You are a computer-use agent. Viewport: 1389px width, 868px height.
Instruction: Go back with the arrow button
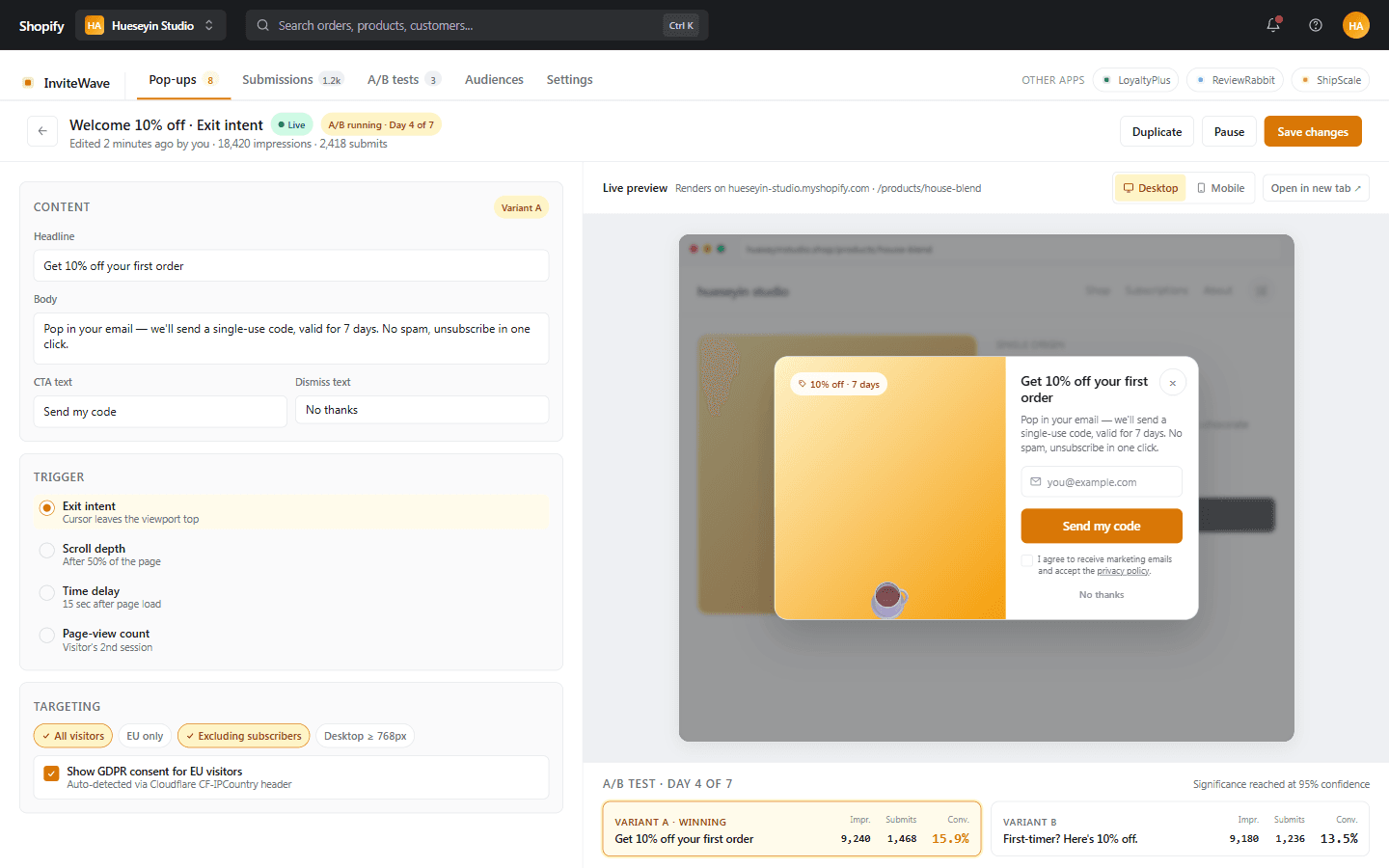coord(42,131)
